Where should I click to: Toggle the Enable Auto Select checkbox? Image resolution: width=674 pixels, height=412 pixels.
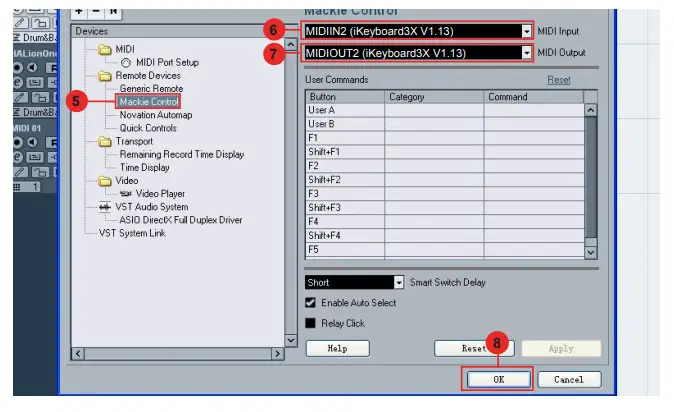(x=310, y=303)
